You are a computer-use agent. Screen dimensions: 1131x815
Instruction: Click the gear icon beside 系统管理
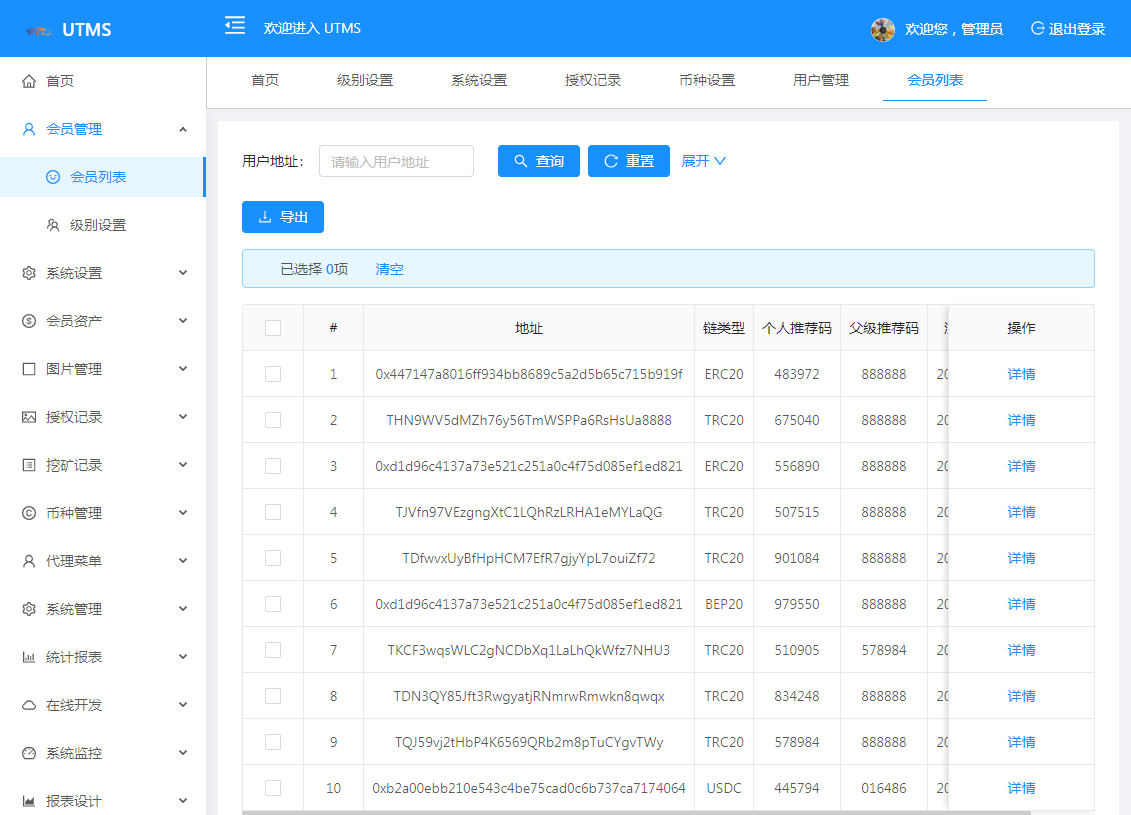click(29, 609)
